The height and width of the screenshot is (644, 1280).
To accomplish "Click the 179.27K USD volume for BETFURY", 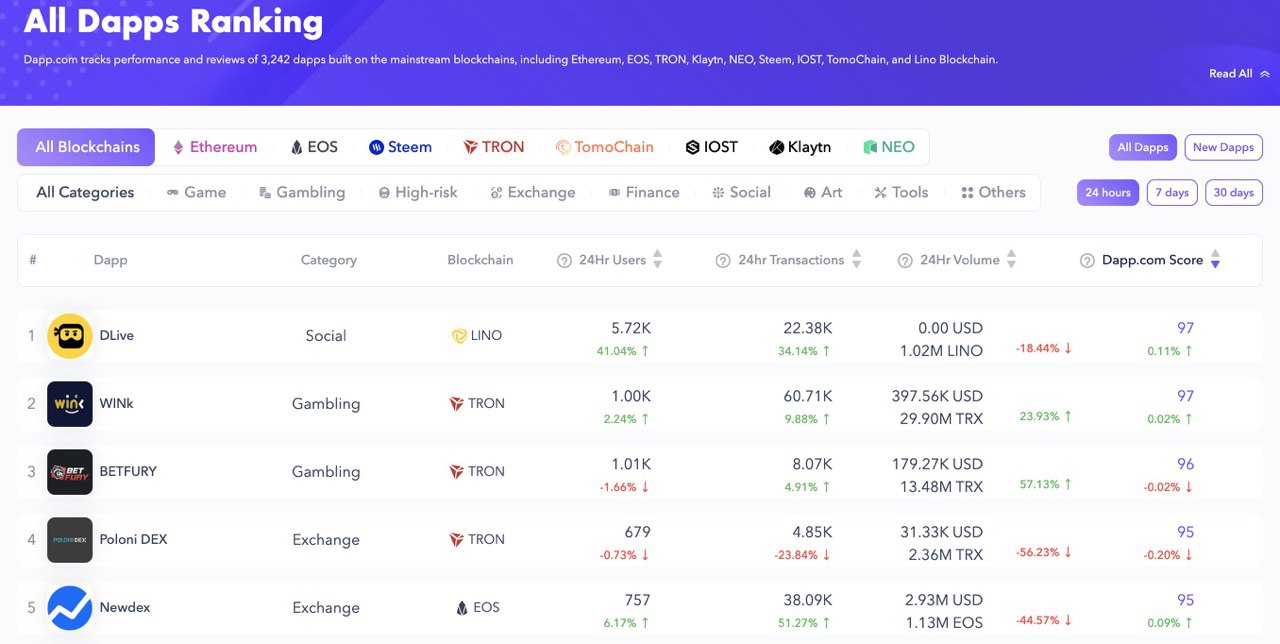I will pos(937,464).
